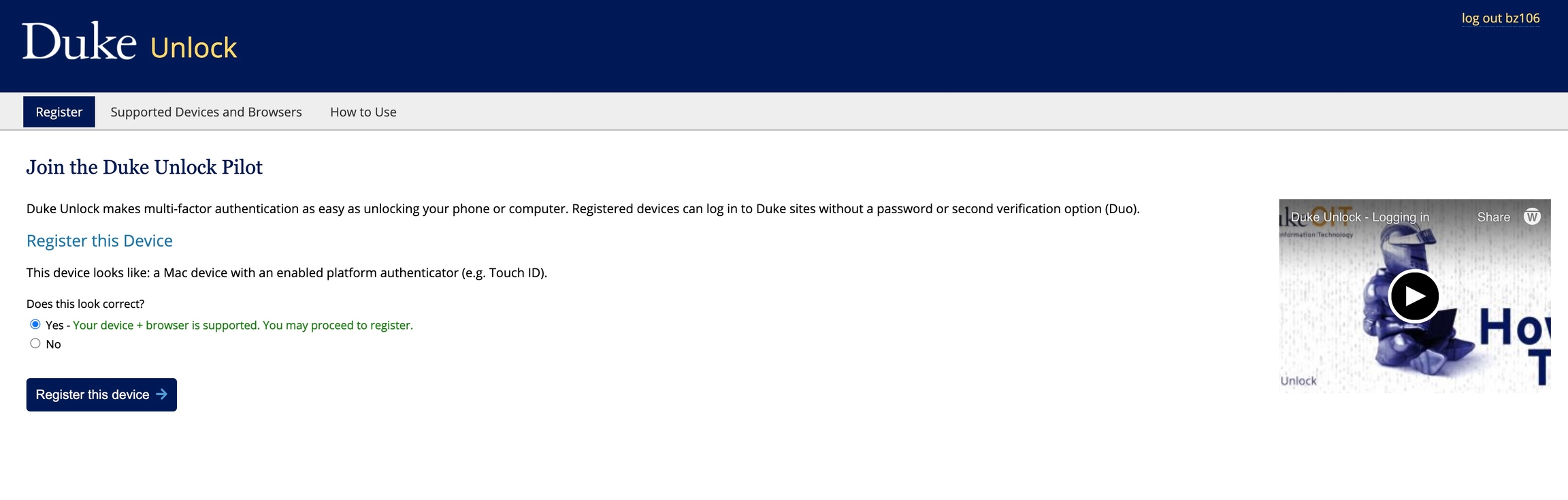The width and height of the screenshot is (1568, 500).
Task: Click the Join the Duke Unlock Pilot heading
Action: [144, 168]
